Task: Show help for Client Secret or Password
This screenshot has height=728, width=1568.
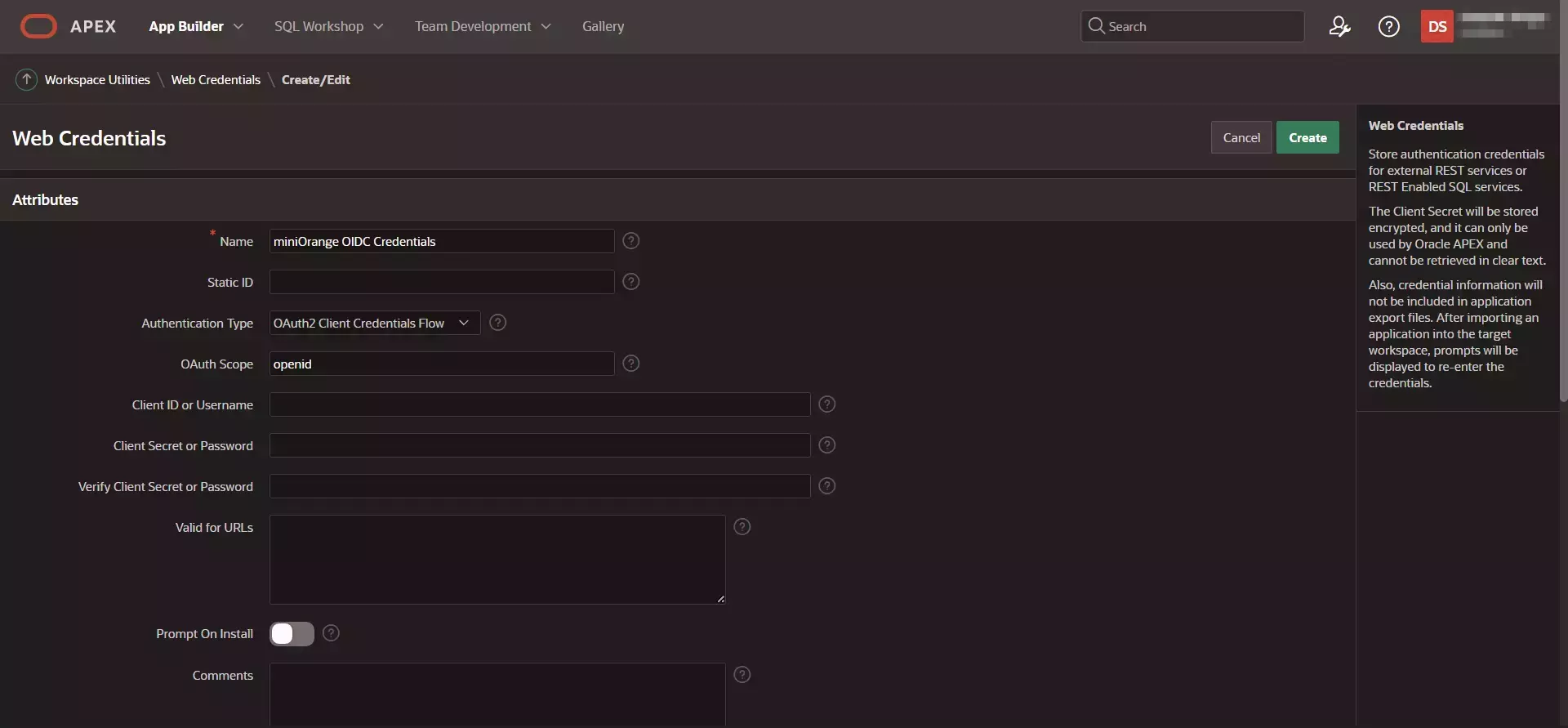Action: (826, 444)
